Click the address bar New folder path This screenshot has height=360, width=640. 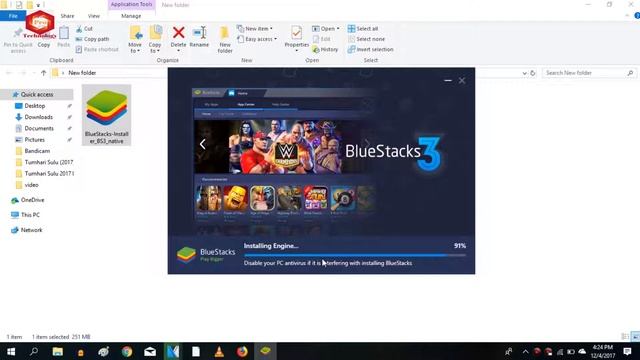pos(82,73)
